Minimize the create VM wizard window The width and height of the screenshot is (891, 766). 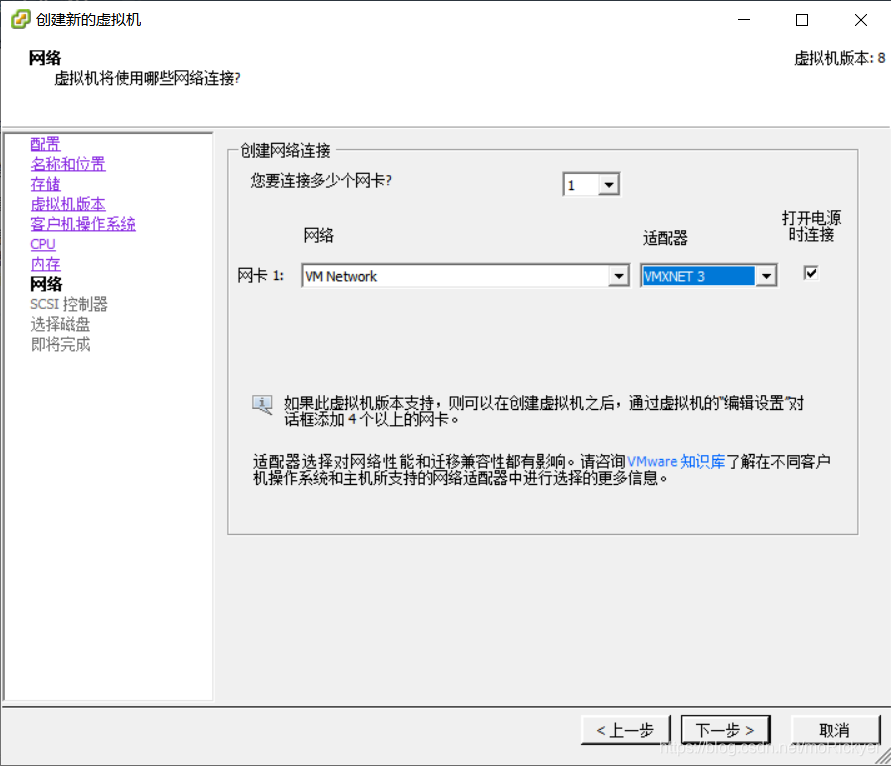coord(744,20)
